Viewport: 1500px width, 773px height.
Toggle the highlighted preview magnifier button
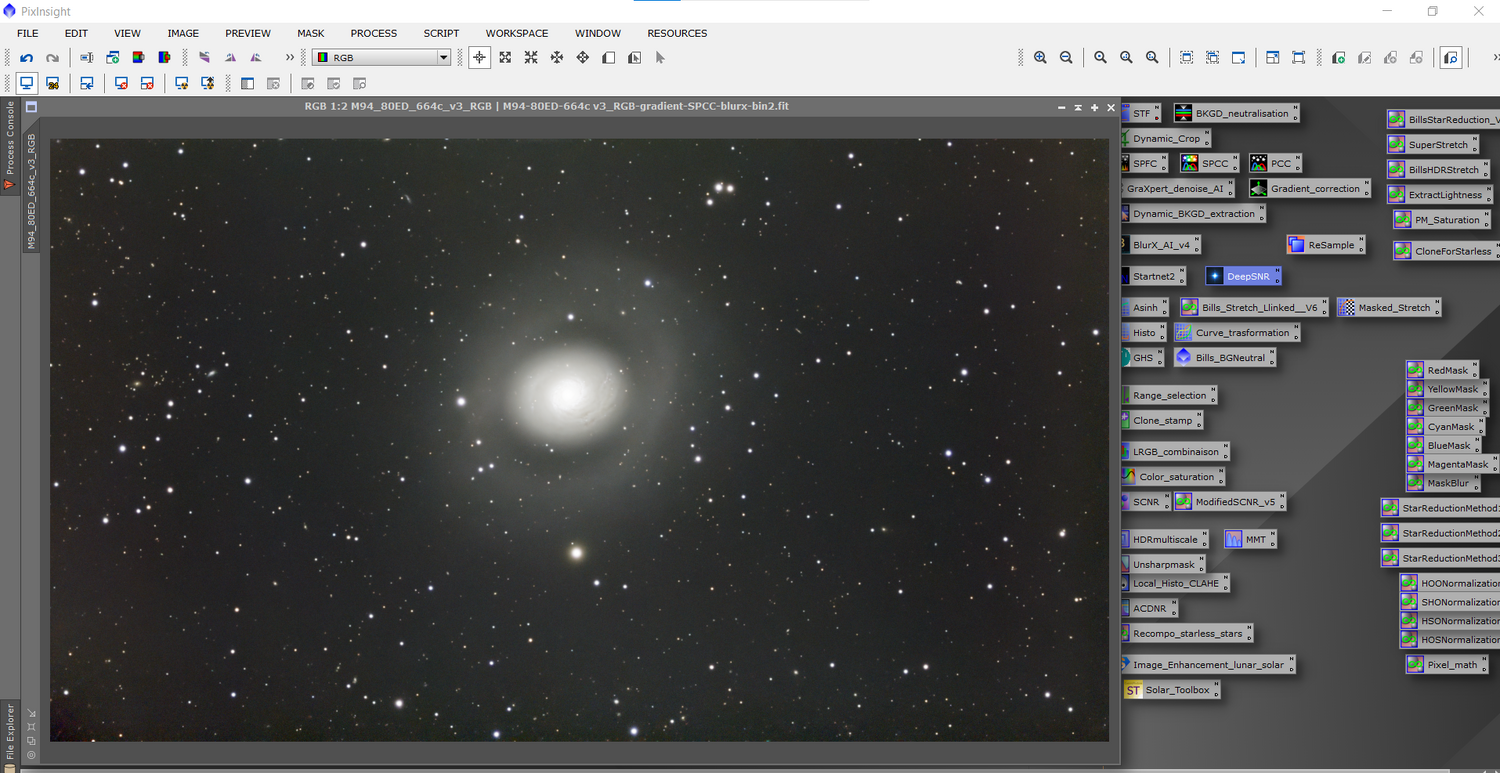[x=1451, y=58]
